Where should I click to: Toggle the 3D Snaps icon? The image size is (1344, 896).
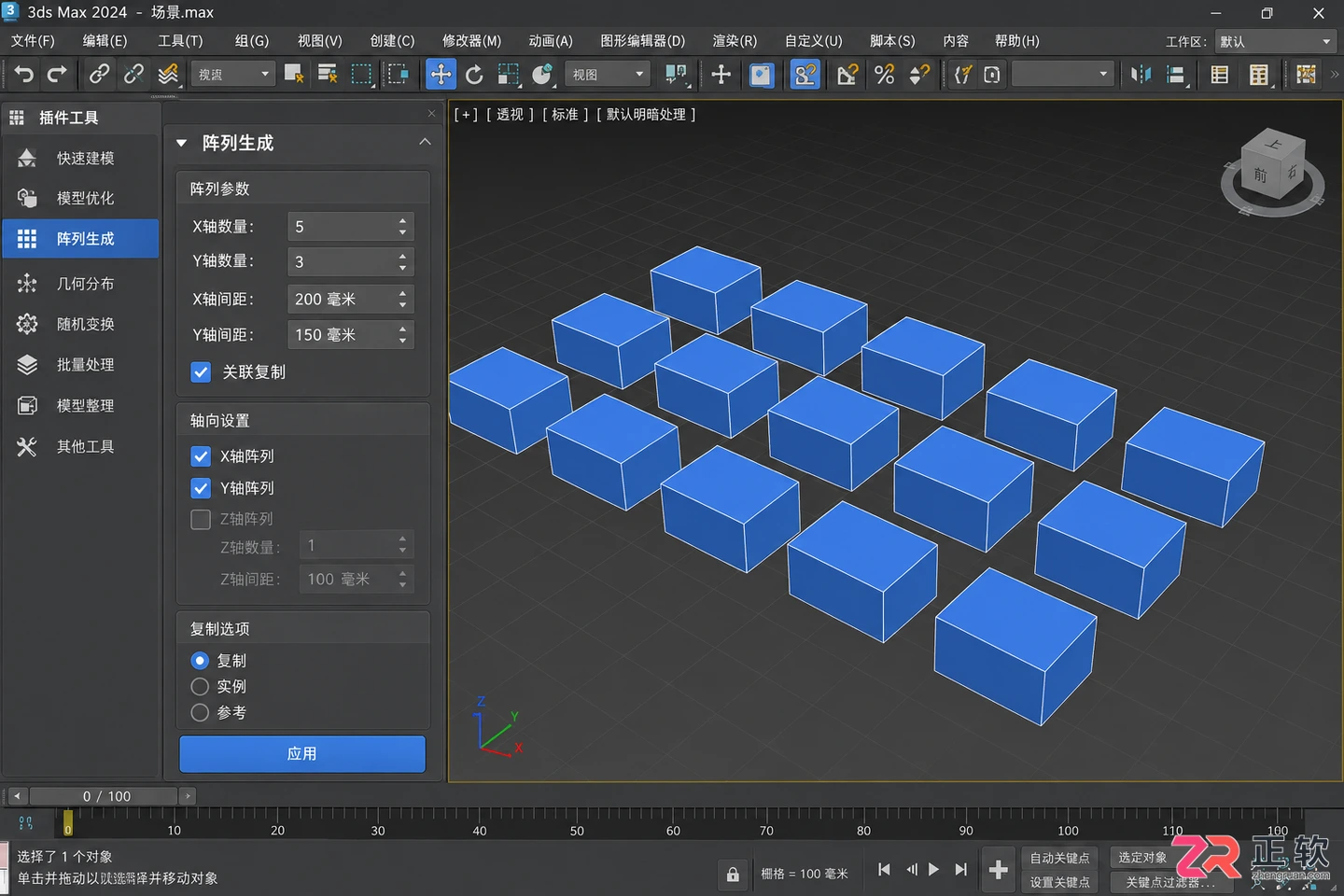(805, 74)
